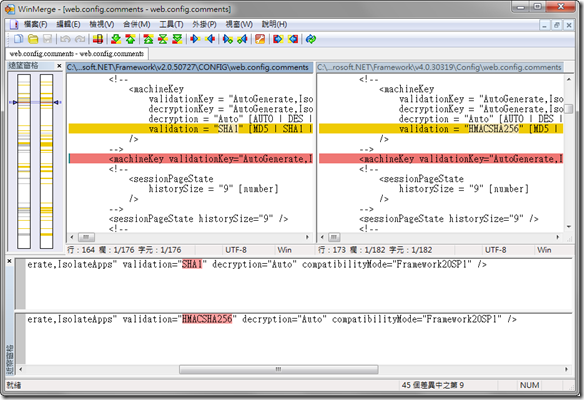Select the Current Difference icon
This screenshot has width=584, height=400.
click(163, 39)
